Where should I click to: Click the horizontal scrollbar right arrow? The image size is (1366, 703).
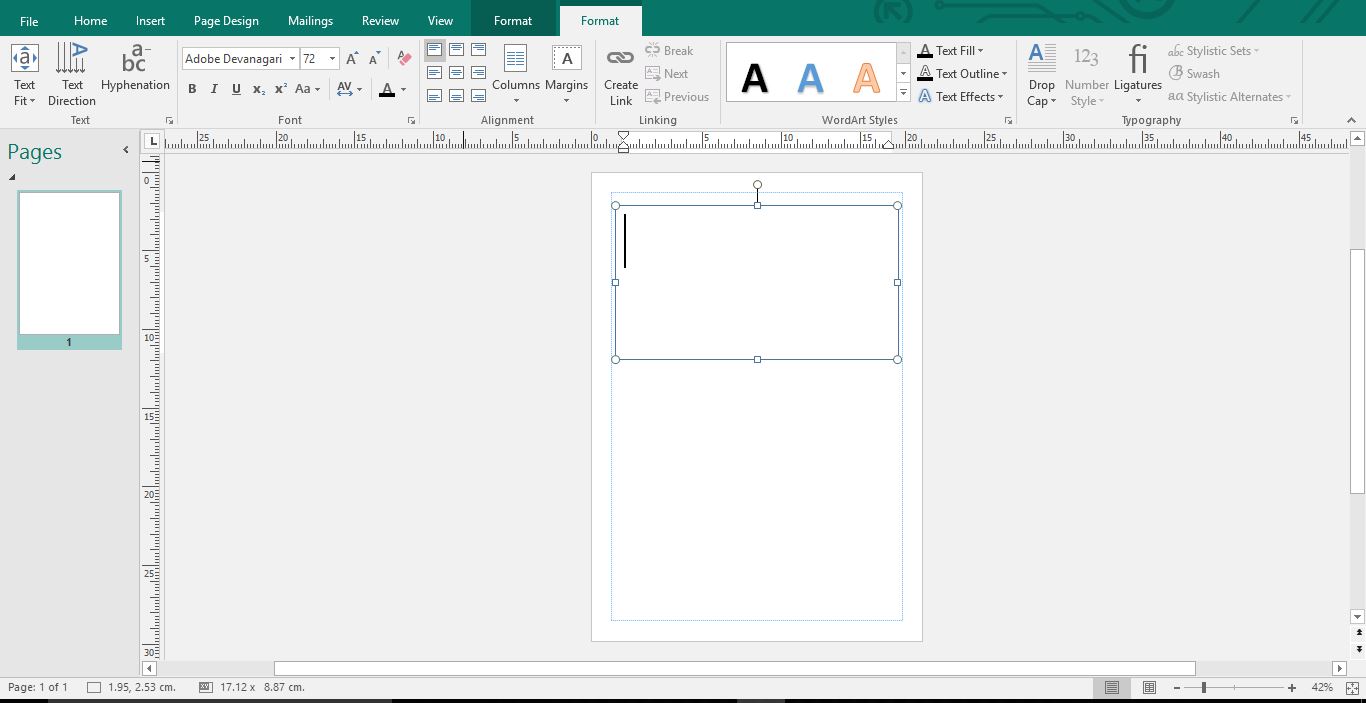(x=1339, y=668)
